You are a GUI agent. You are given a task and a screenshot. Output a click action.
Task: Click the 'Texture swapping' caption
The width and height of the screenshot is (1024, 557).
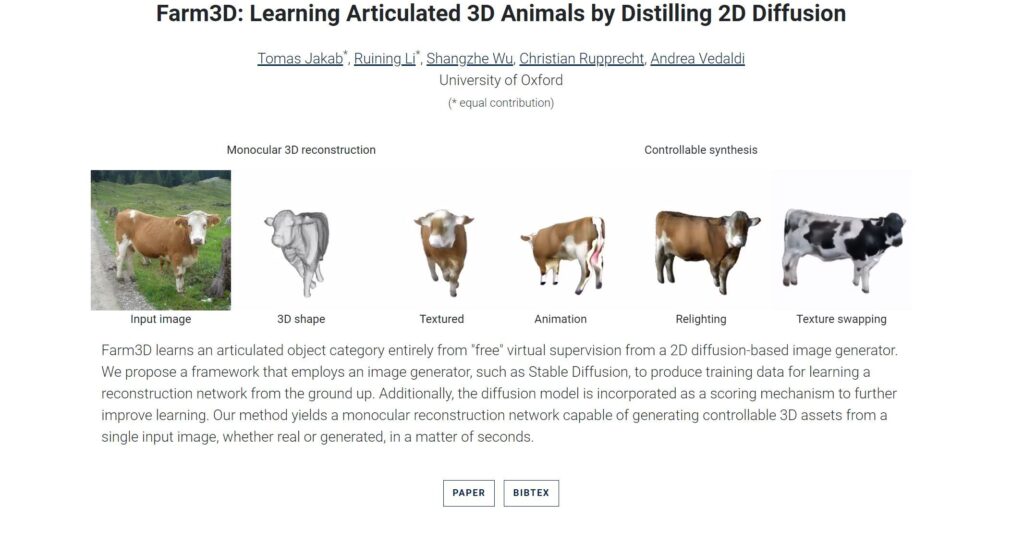pos(841,319)
